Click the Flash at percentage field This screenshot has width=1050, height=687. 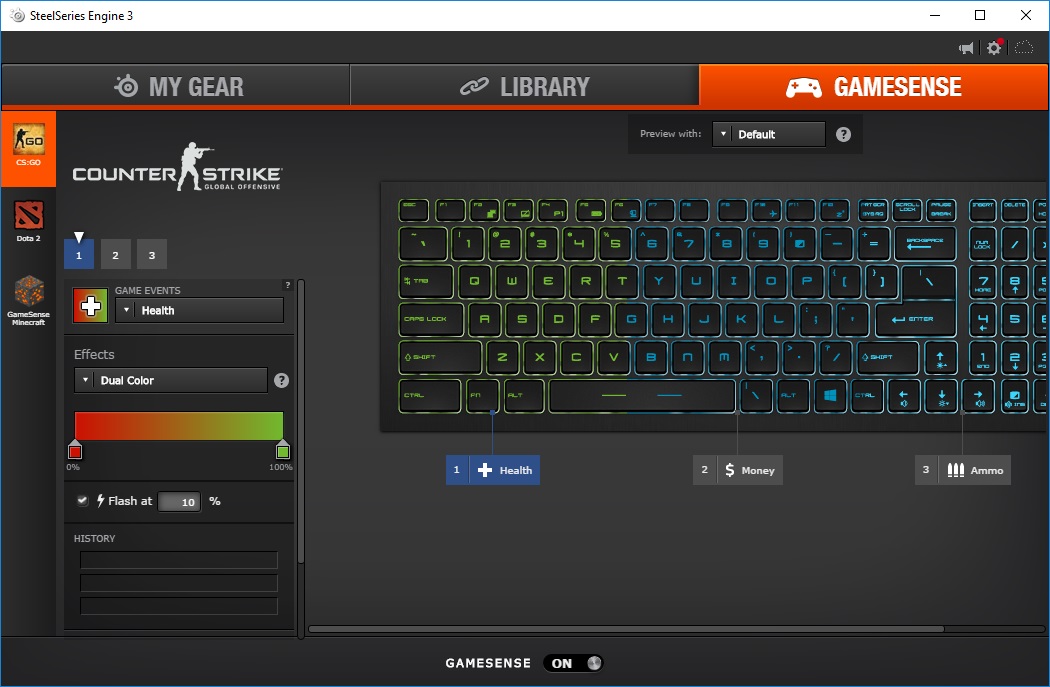(x=179, y=502)
